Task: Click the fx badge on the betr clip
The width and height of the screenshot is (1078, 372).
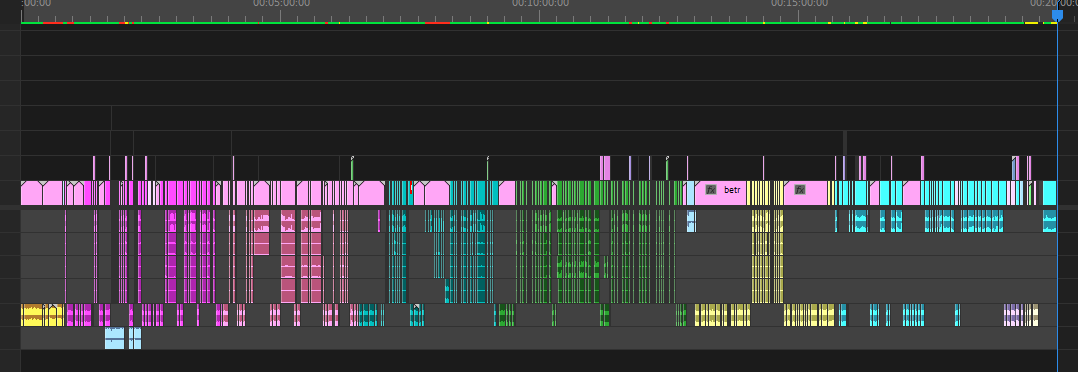Action: (711, 190)
